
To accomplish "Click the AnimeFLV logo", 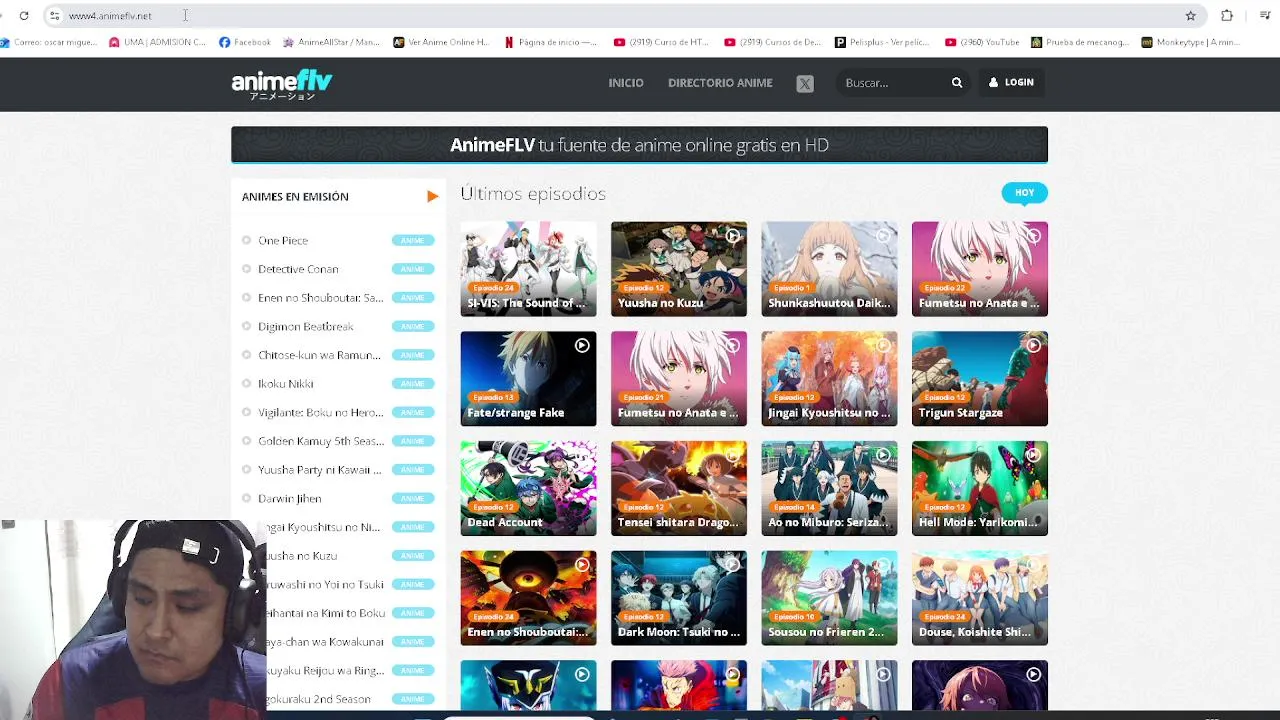I will (x=281, y=84).
